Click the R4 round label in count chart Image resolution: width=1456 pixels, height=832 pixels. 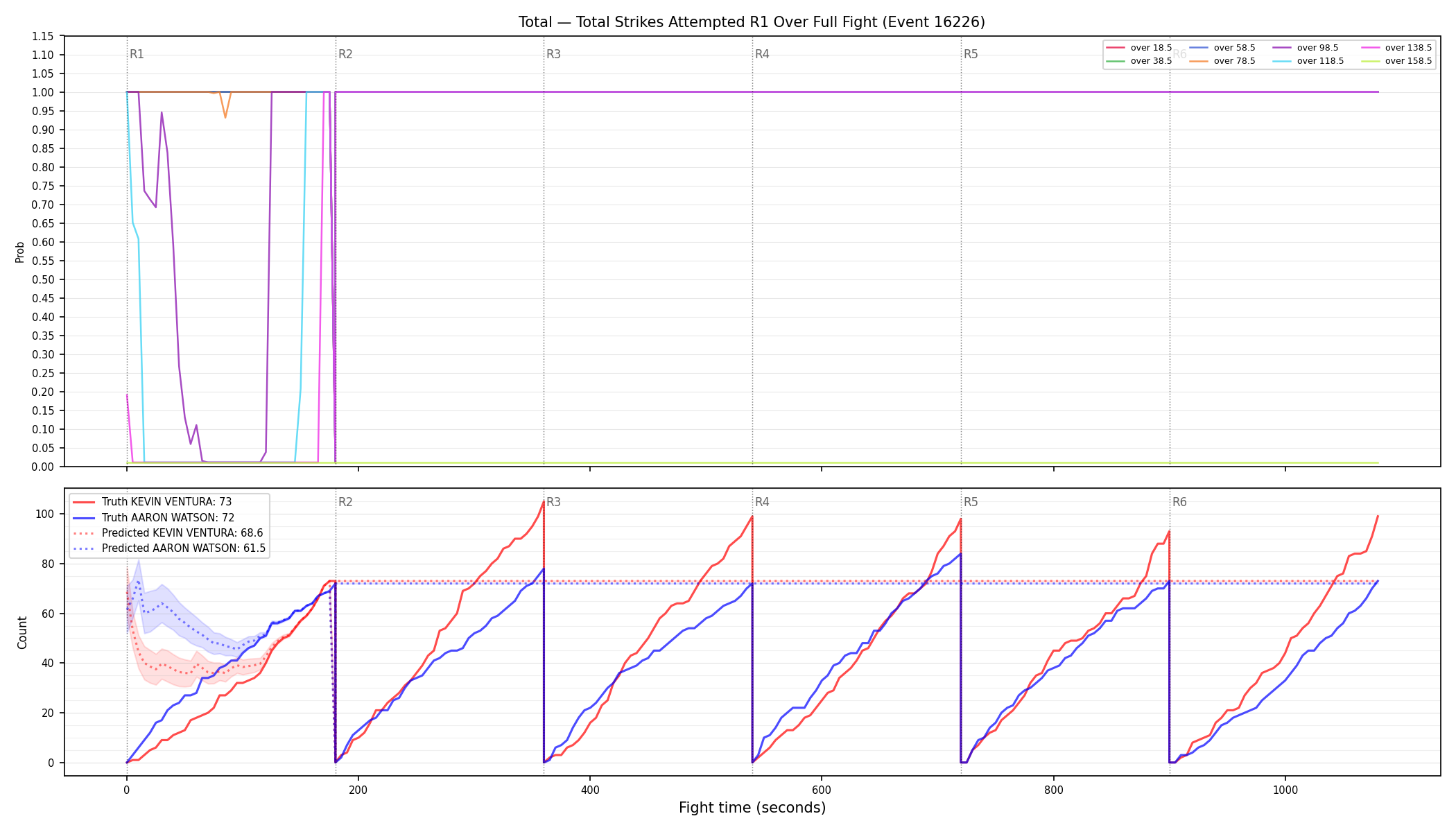[x=762, y=502]
